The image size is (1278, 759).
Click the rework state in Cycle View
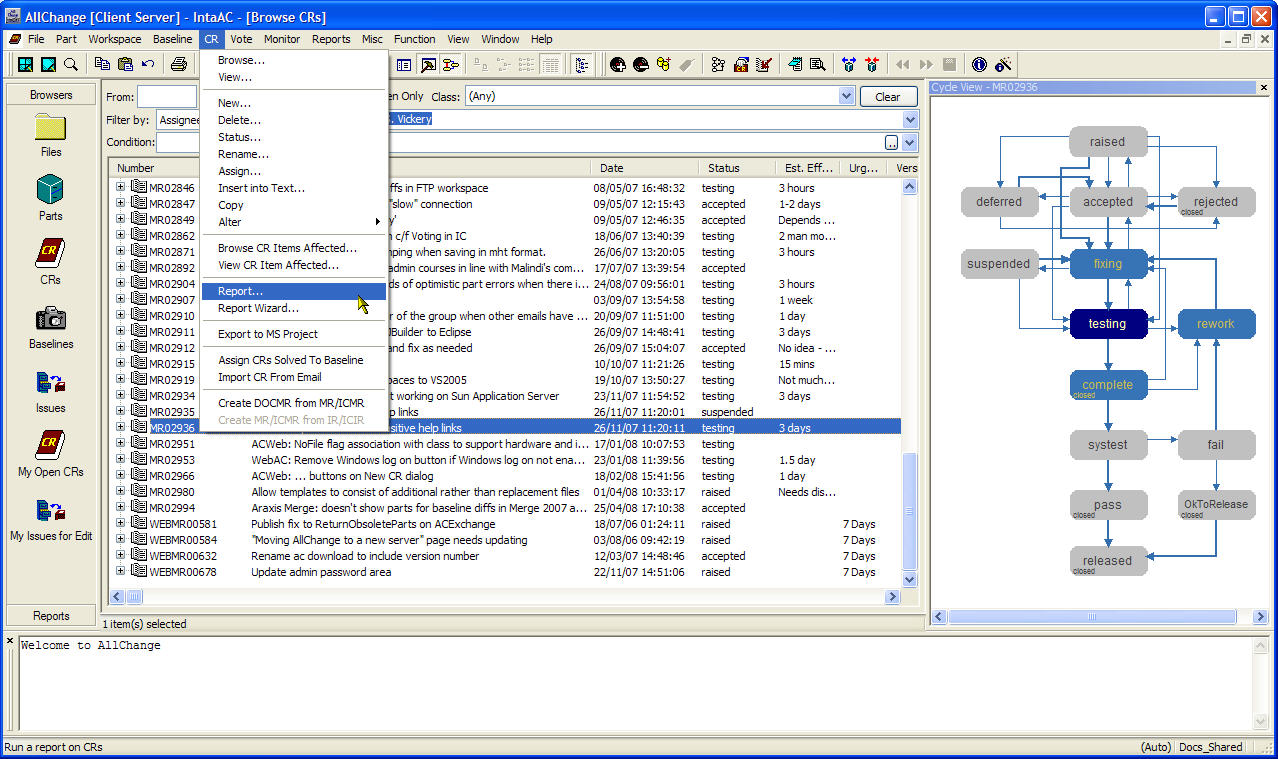[1215, 324]
